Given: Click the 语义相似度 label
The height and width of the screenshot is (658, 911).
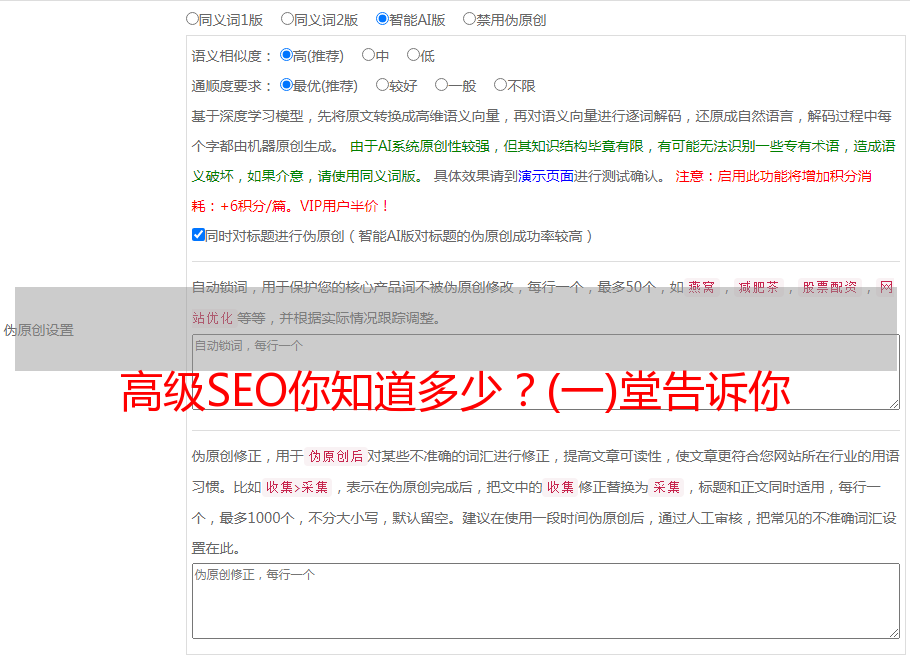Looking at the screenshot, I should click(232, 56).
